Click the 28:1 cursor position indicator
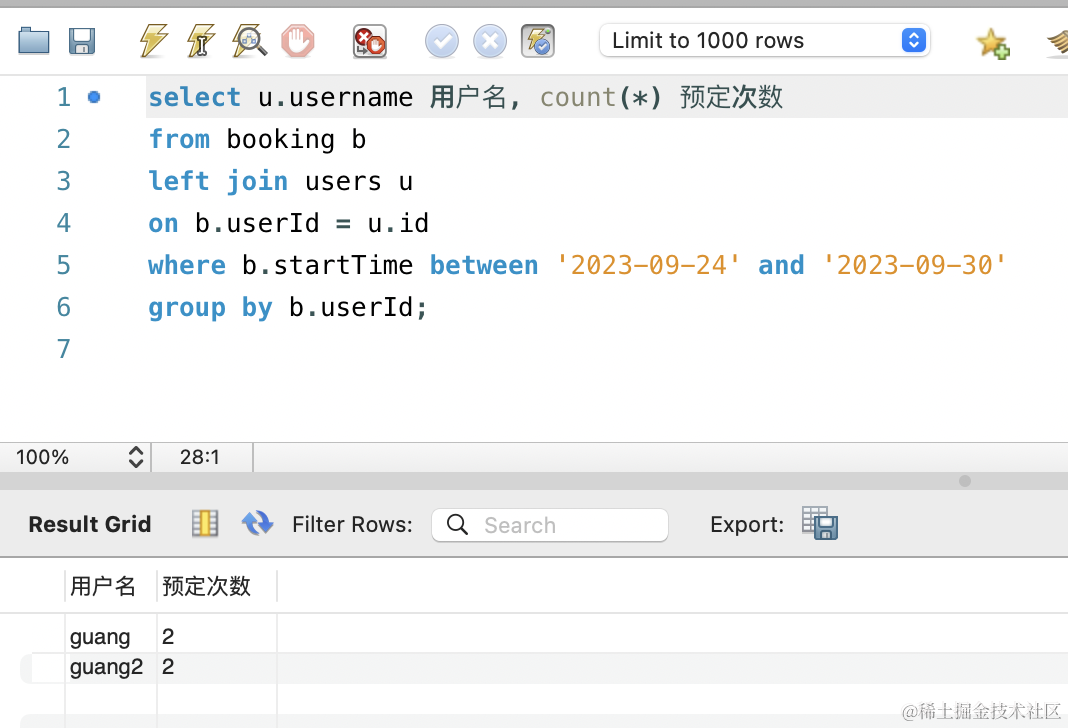 200,457
